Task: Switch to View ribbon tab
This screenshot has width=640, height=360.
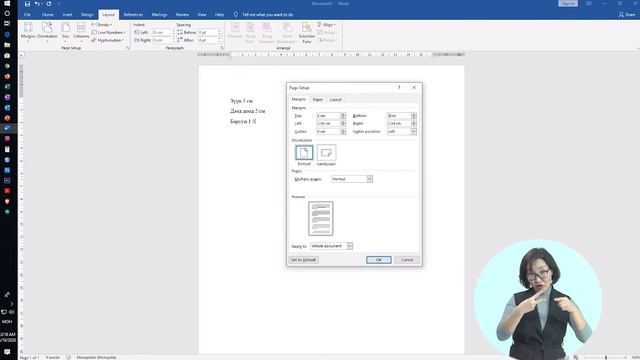Action: tap(202, 15)
